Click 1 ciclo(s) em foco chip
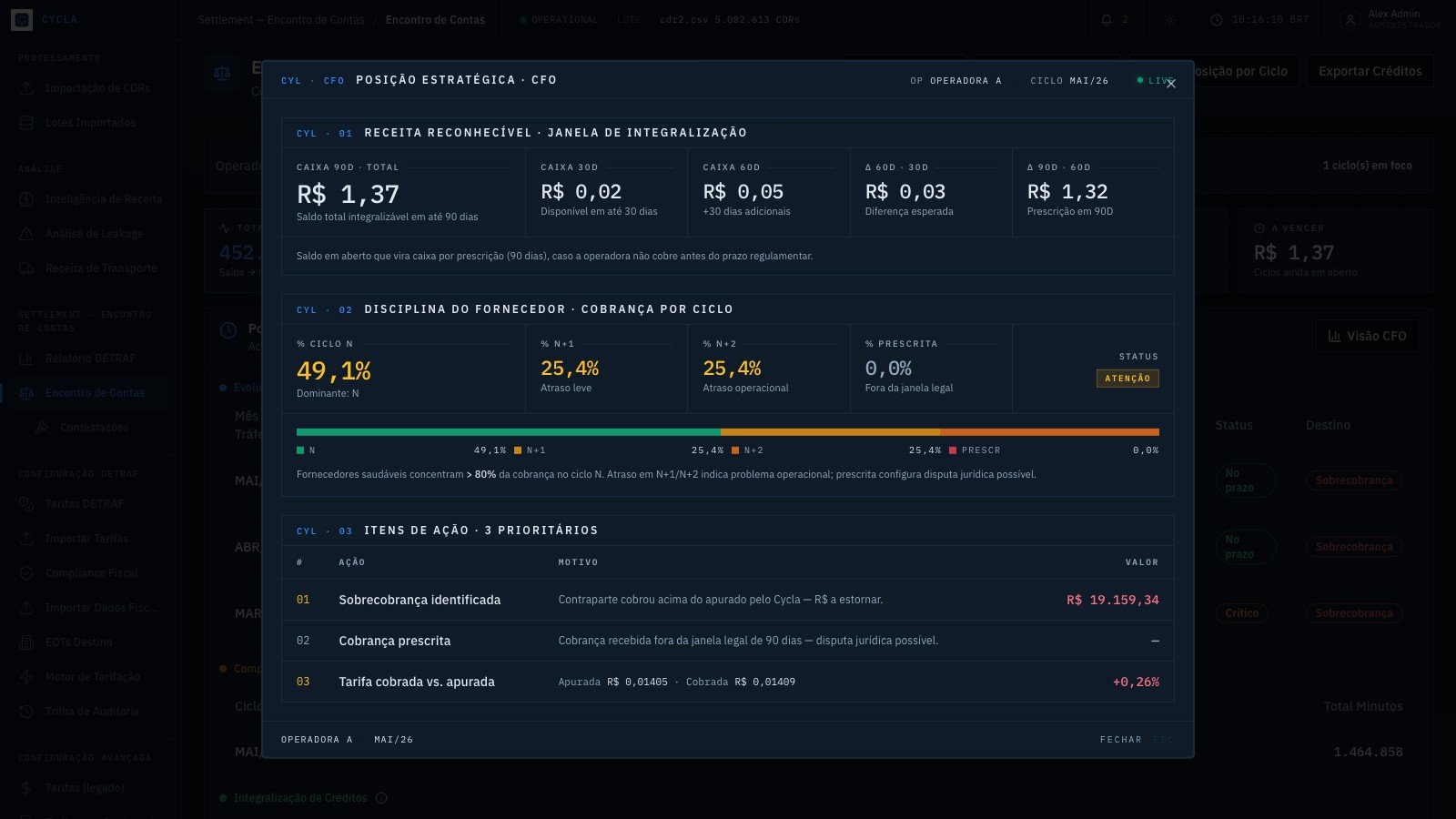 [1367, 166]
